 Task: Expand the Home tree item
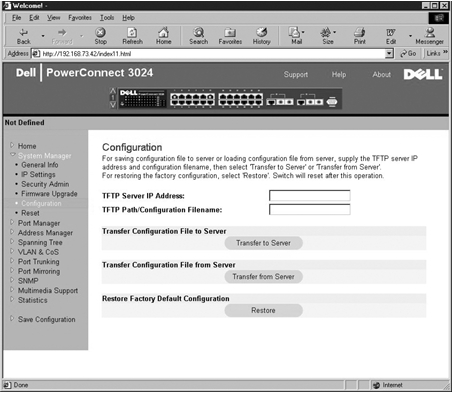[12, 145]
